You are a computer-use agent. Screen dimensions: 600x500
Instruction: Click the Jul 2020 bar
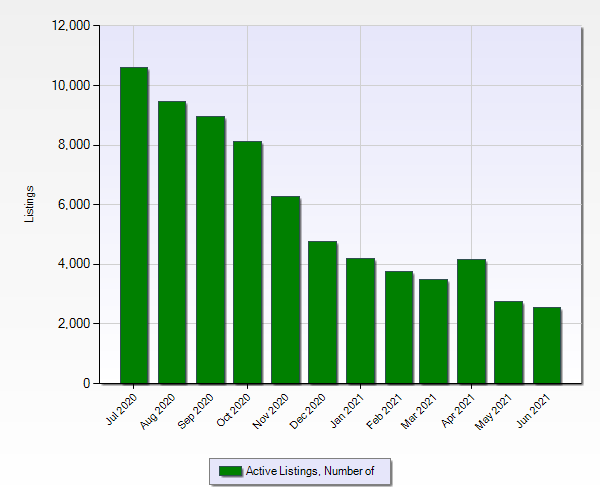(x=134, y=225)
